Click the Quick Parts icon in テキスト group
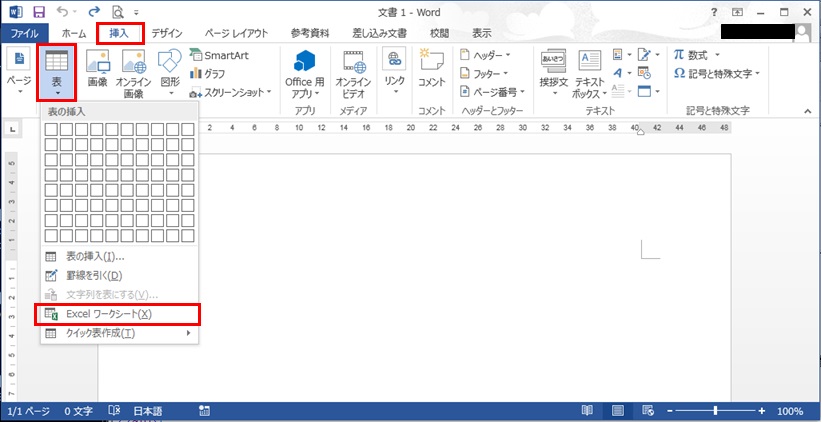The width and height of the screenshot is (822, 422). coord(622,55)
